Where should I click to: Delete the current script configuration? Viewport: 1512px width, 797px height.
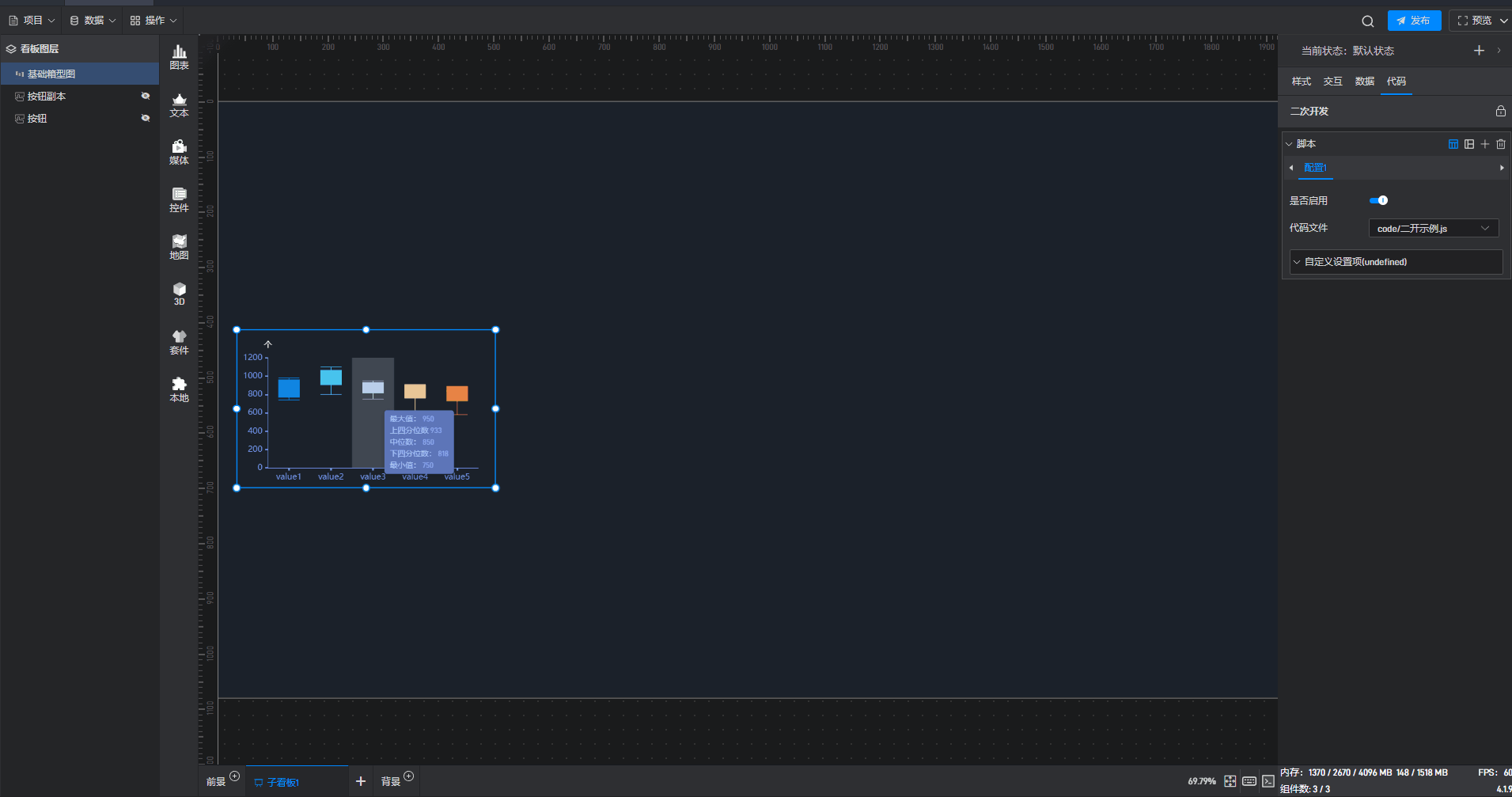1501,144
